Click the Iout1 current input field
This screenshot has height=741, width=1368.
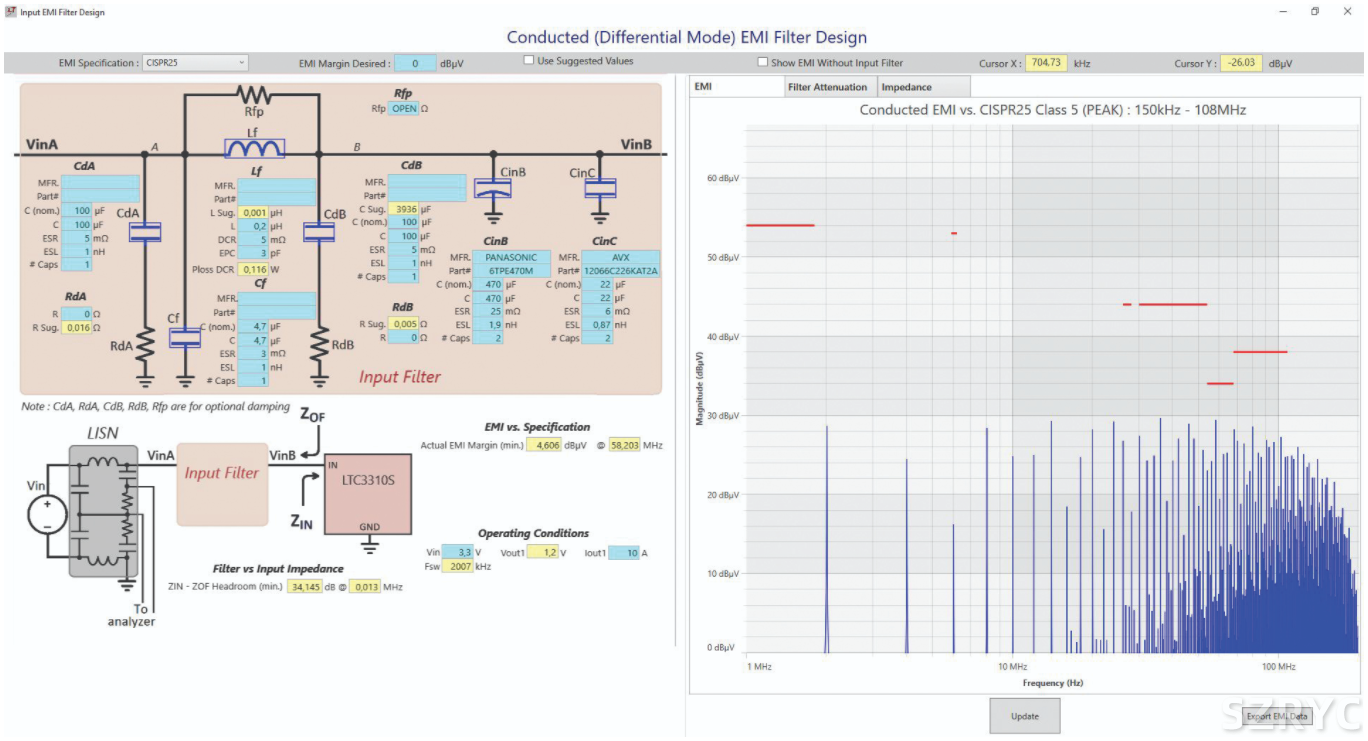click(x=625, y=553)
